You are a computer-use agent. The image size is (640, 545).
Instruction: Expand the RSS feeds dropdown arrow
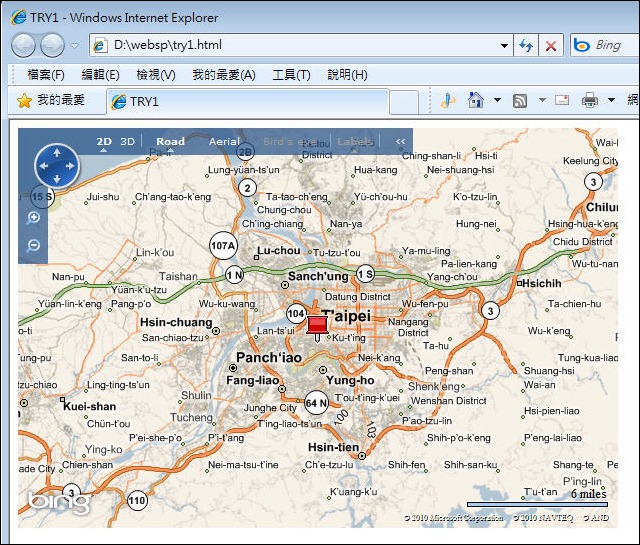542,100
